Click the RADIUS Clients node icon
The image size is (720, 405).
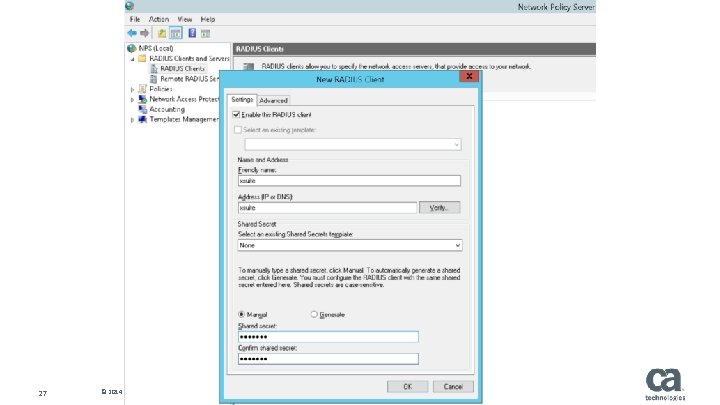(153, 68)
